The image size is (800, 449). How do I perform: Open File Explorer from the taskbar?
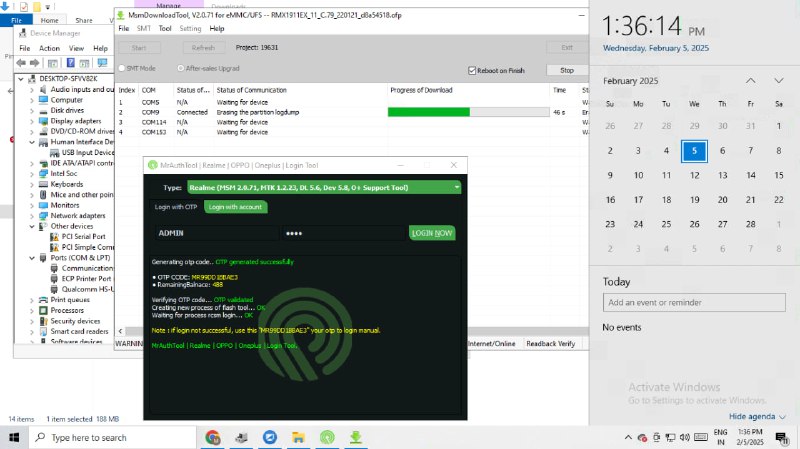click(x=298, y=437)
